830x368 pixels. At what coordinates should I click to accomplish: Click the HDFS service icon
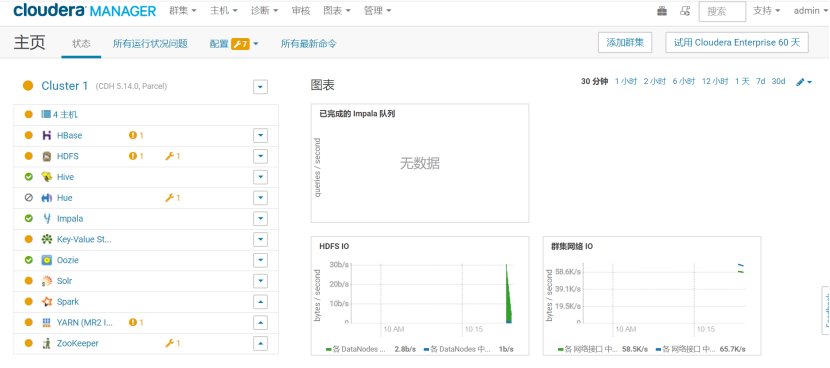[47, 156]
